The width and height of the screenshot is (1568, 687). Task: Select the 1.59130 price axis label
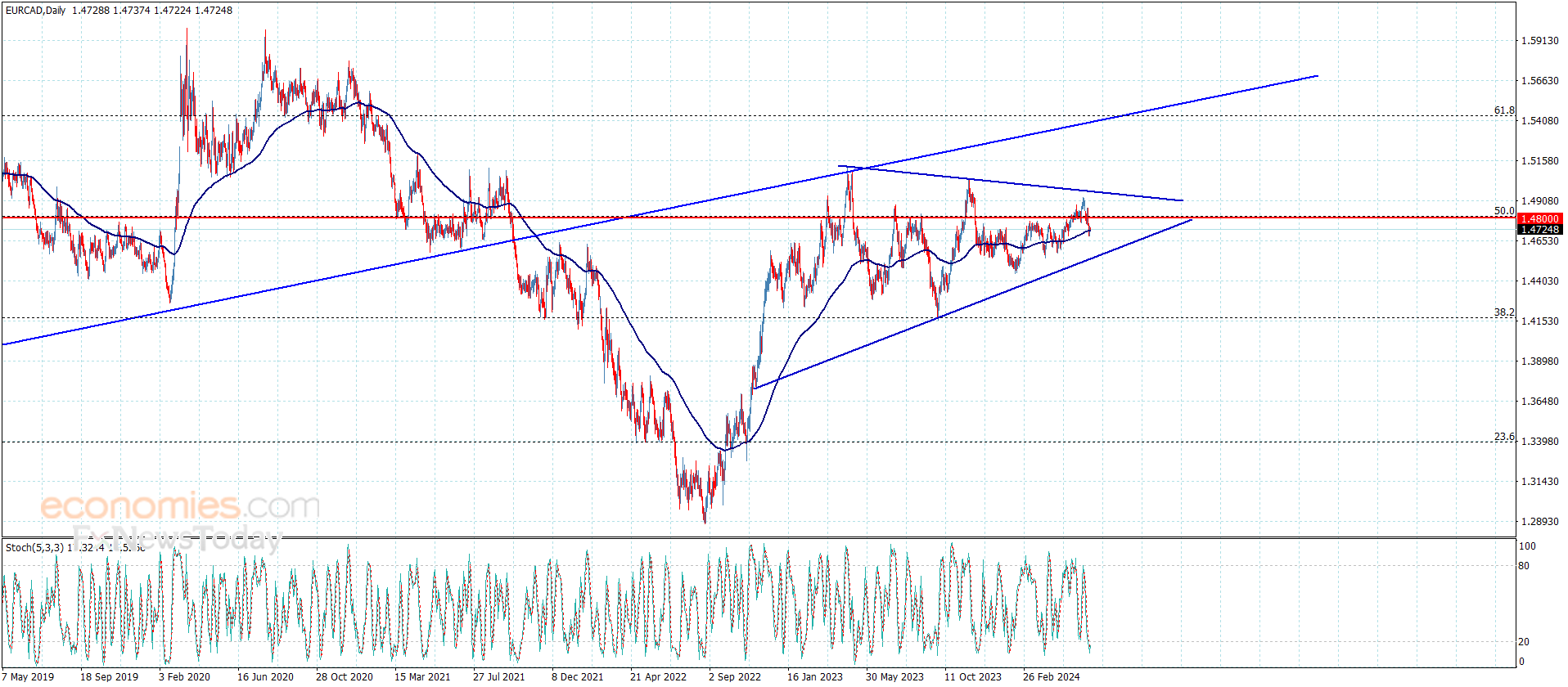point(1539,41)
